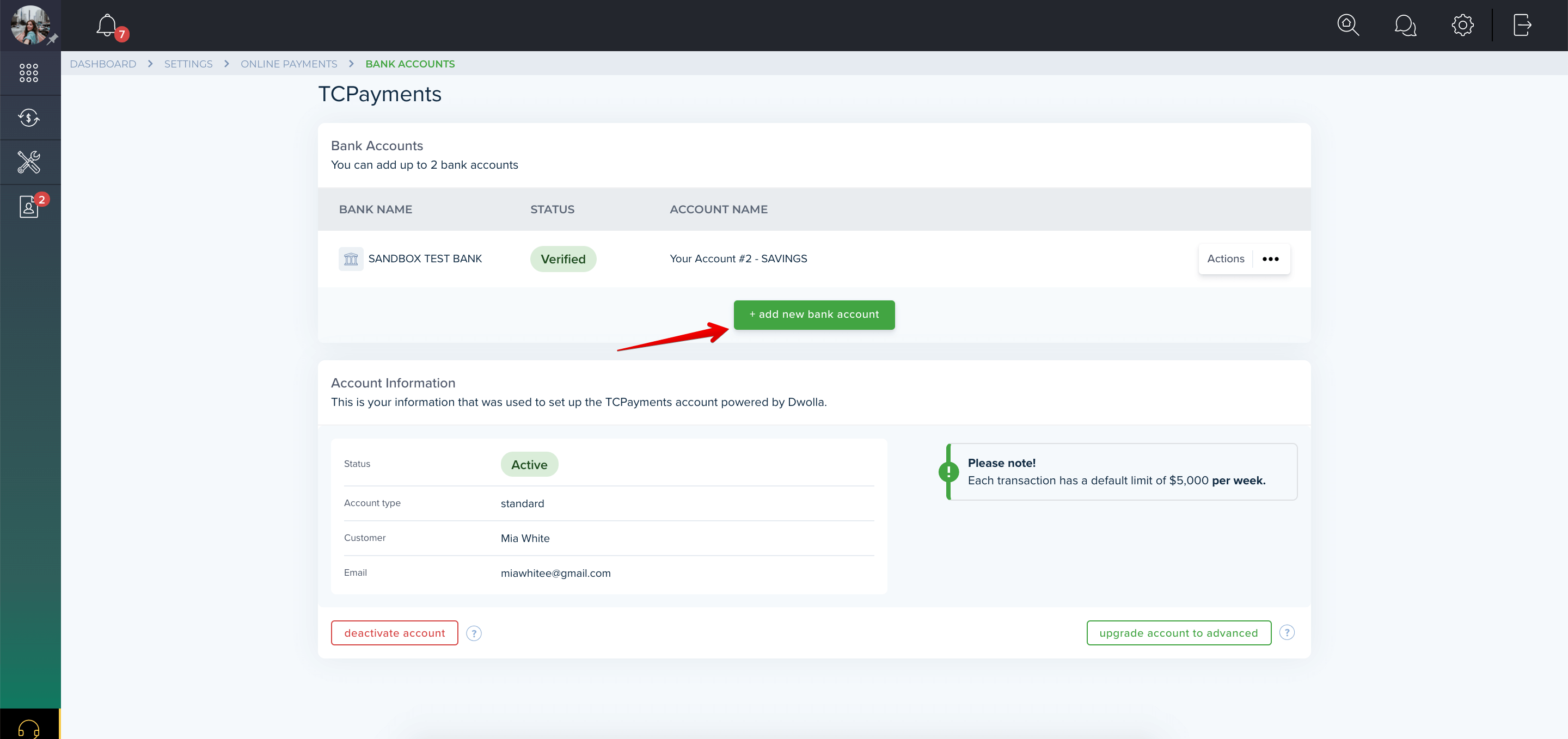Click add new bank account button
The height and width of the screenshot is (739, 1568).
pos(814,315)
